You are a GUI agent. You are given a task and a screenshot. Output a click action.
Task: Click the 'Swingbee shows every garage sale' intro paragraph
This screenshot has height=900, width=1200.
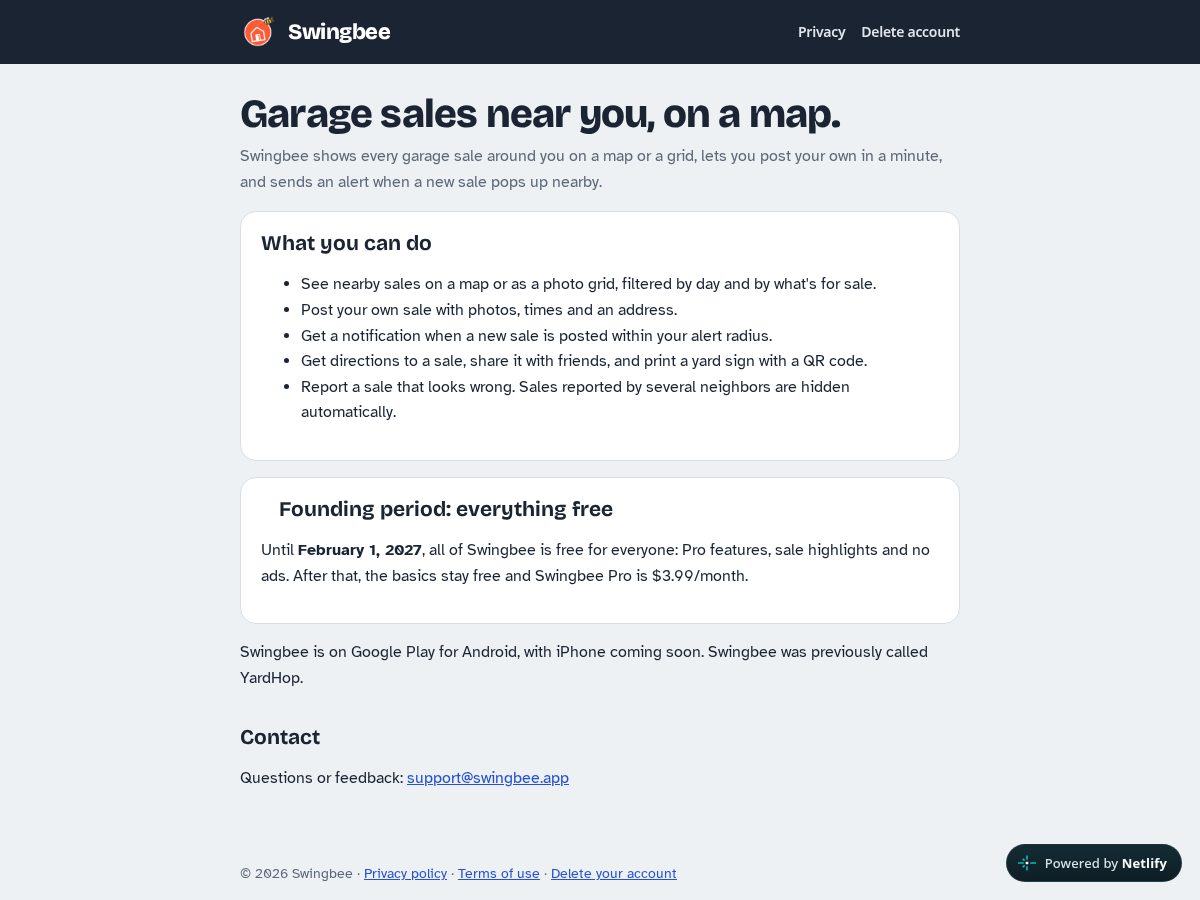[591, 169]
